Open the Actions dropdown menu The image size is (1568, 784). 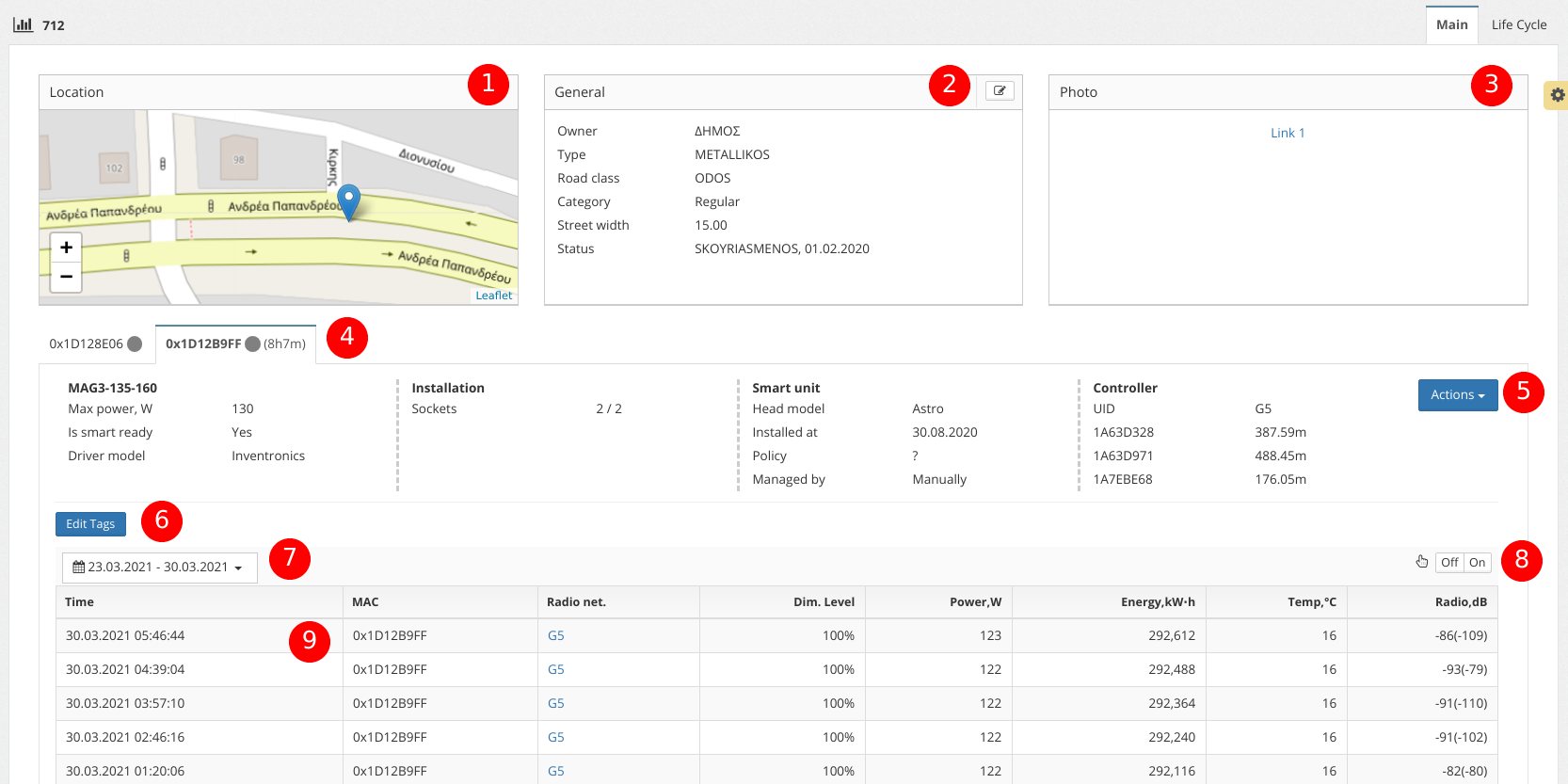point(1457,395)
